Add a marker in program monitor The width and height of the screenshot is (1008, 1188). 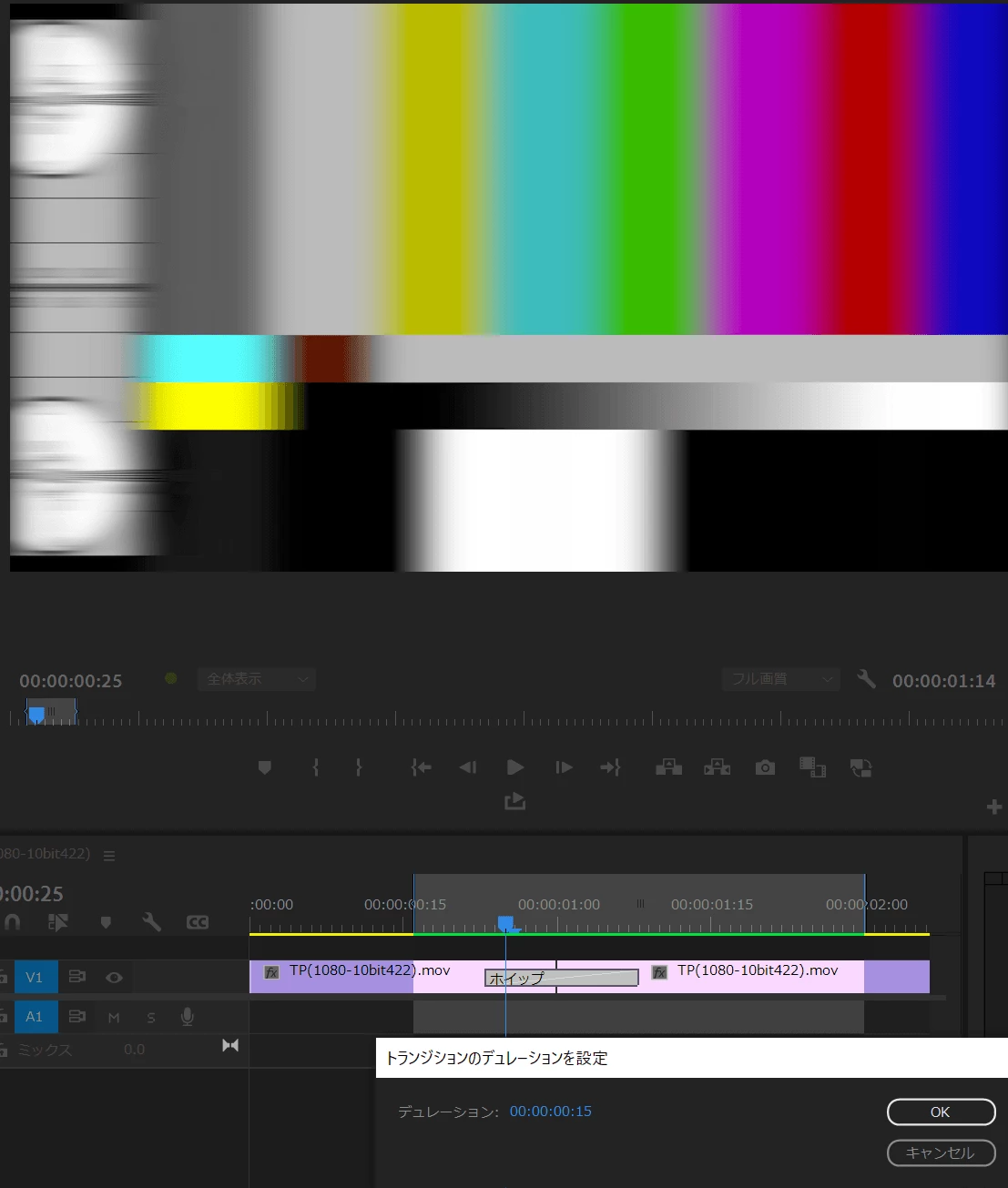pyautogui.click(x=265, y=767)
